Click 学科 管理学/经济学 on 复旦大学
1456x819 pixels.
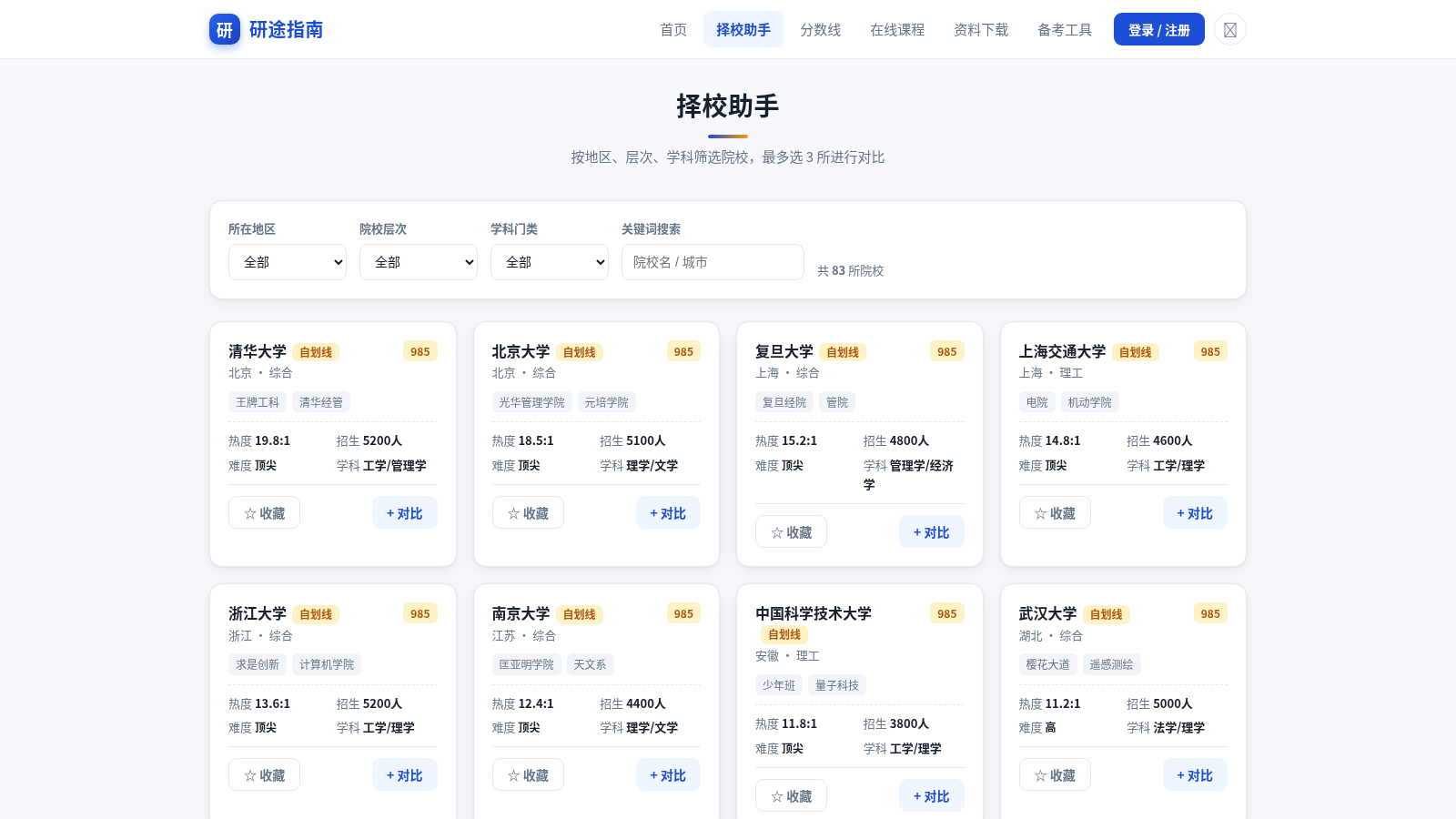click(x=908, y=474)
